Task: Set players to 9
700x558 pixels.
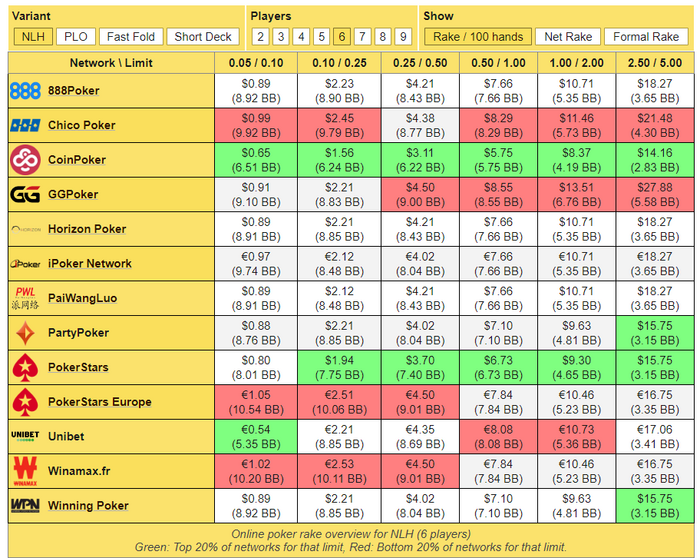Action: coord(403,37)
